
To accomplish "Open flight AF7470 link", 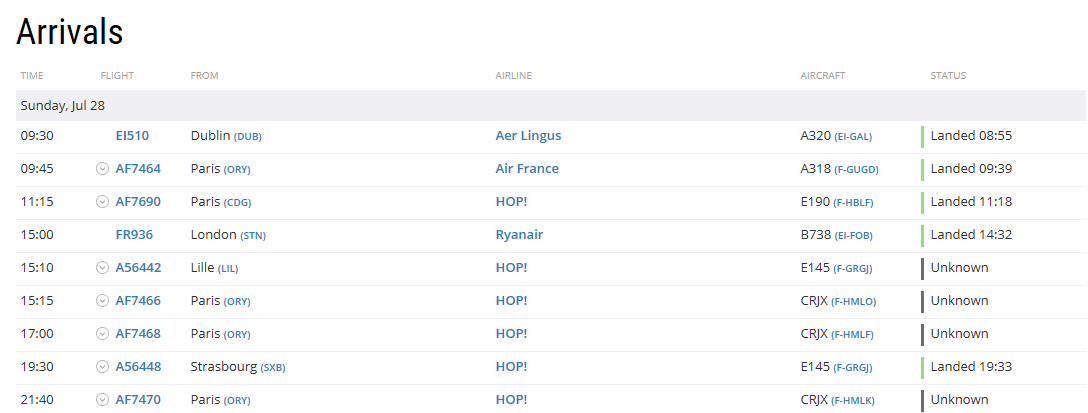I will pyautogui.click(x=138, y=400).
